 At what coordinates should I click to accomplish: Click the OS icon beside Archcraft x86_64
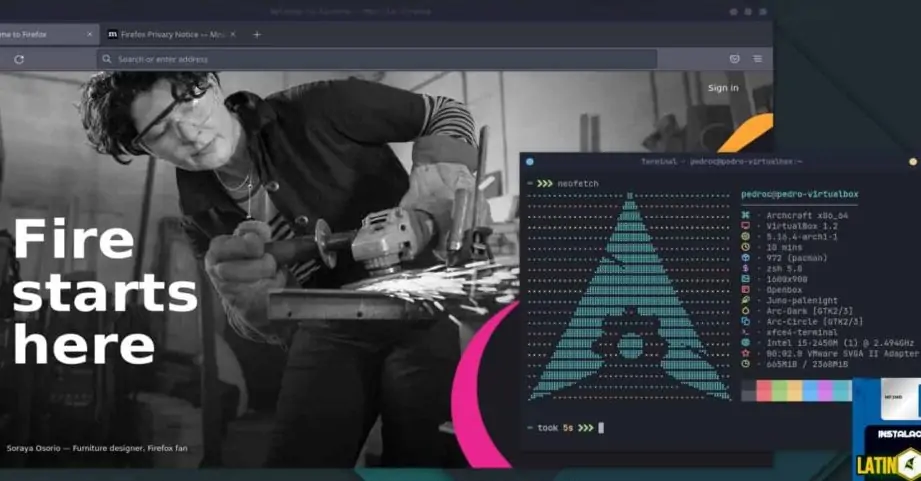point(745,216)
